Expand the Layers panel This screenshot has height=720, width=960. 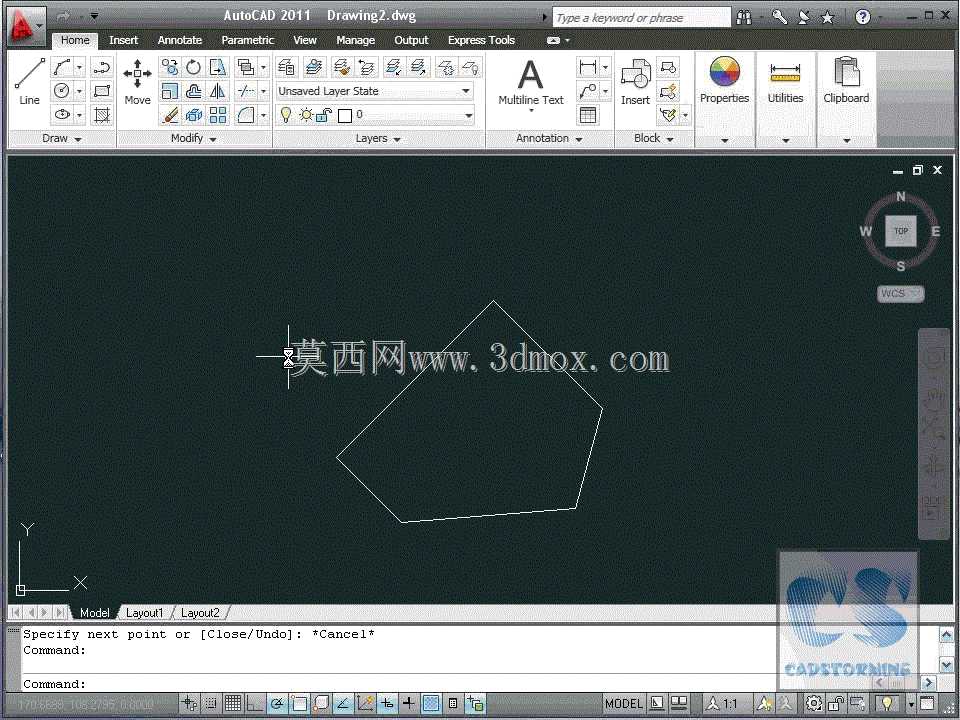click(x=378, y=138)
